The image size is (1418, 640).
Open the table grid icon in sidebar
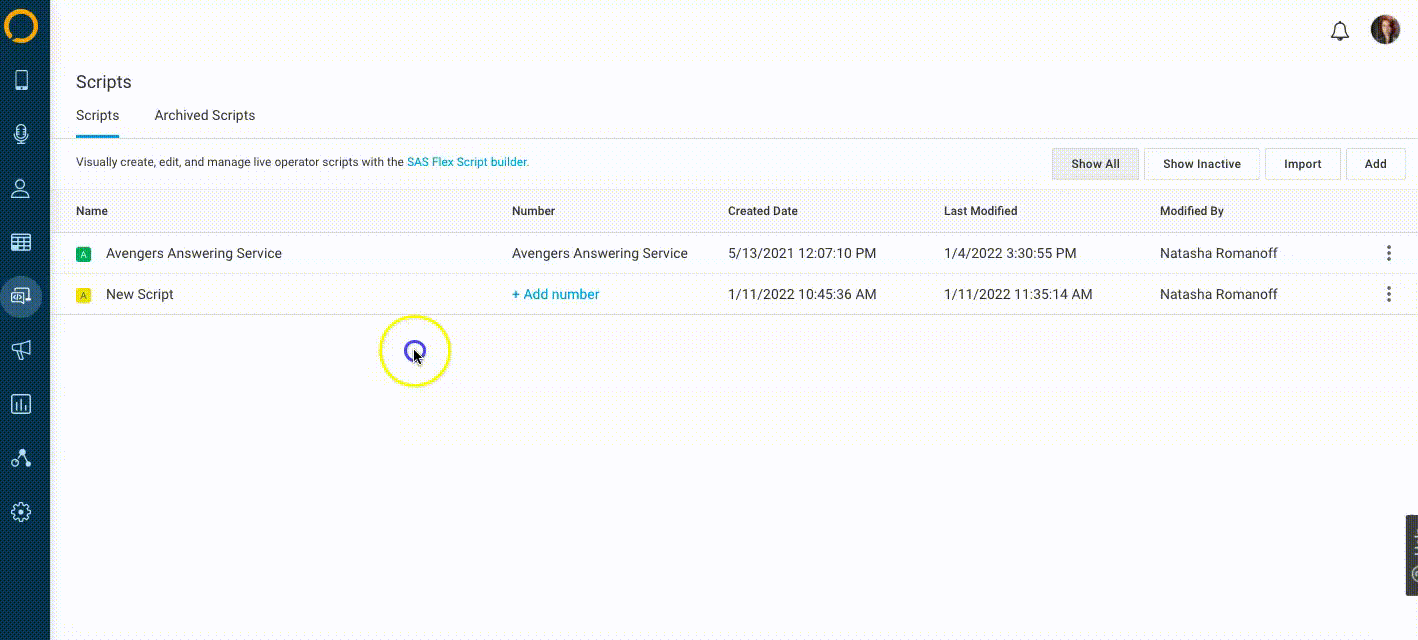(21, 242)
